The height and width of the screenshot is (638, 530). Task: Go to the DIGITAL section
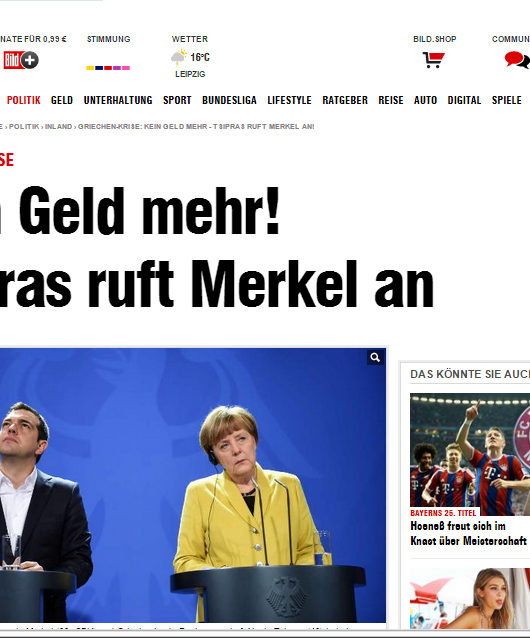pos(464,100)
